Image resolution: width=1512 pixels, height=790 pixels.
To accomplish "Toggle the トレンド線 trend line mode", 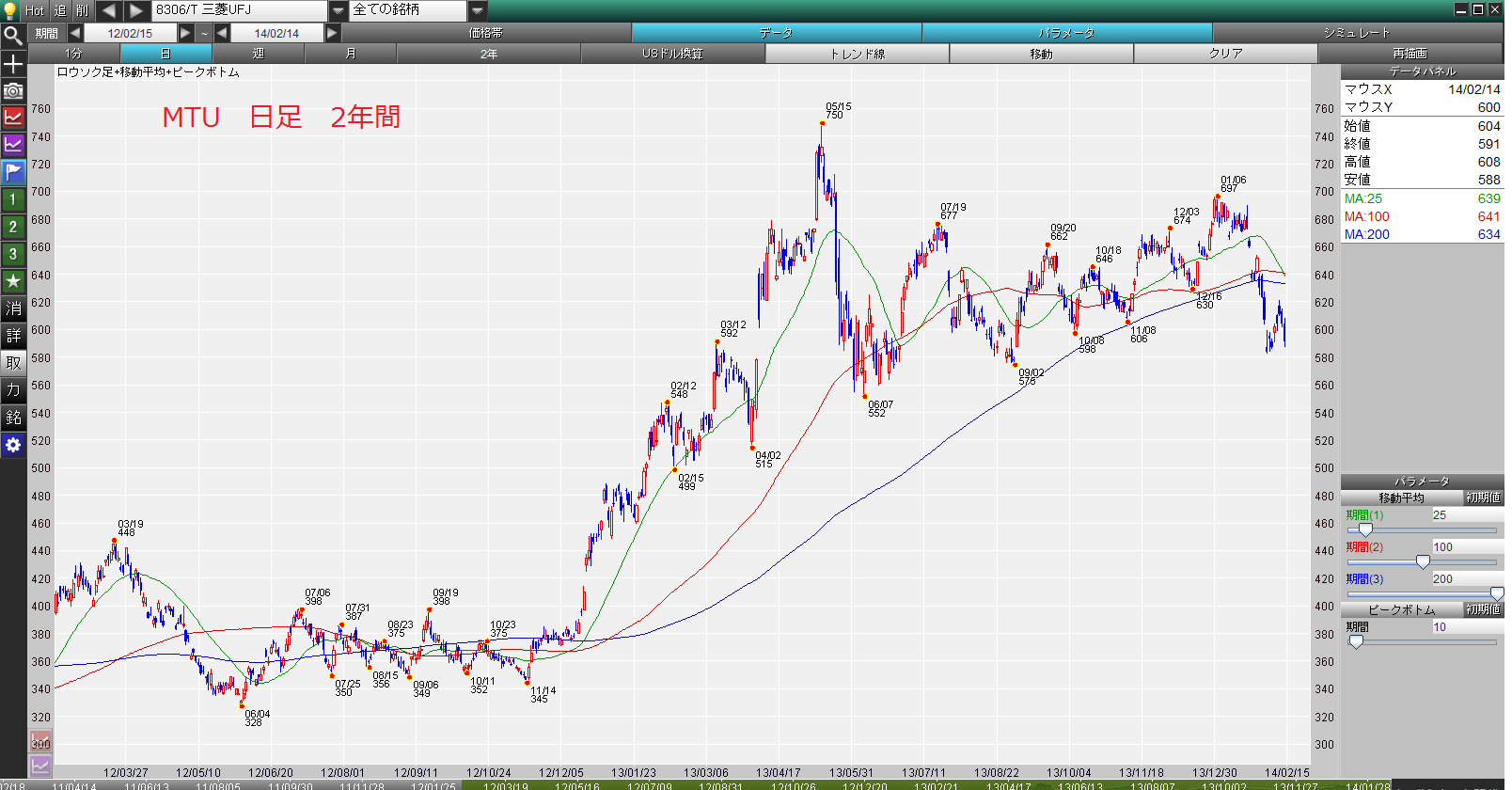I will click(x=858, y=54).
